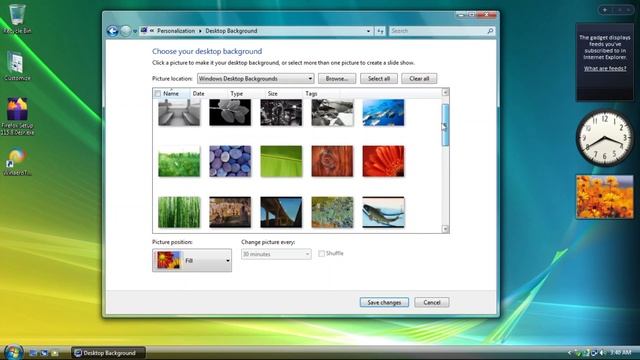Click the taskbar clock time

coord(620,352)
